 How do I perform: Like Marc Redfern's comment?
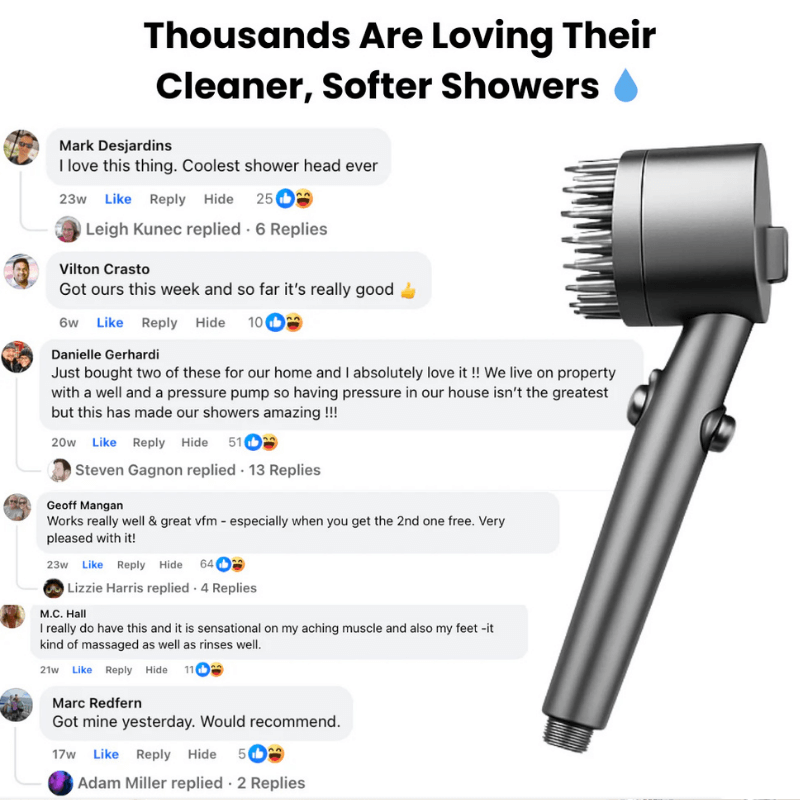(106, 754)
